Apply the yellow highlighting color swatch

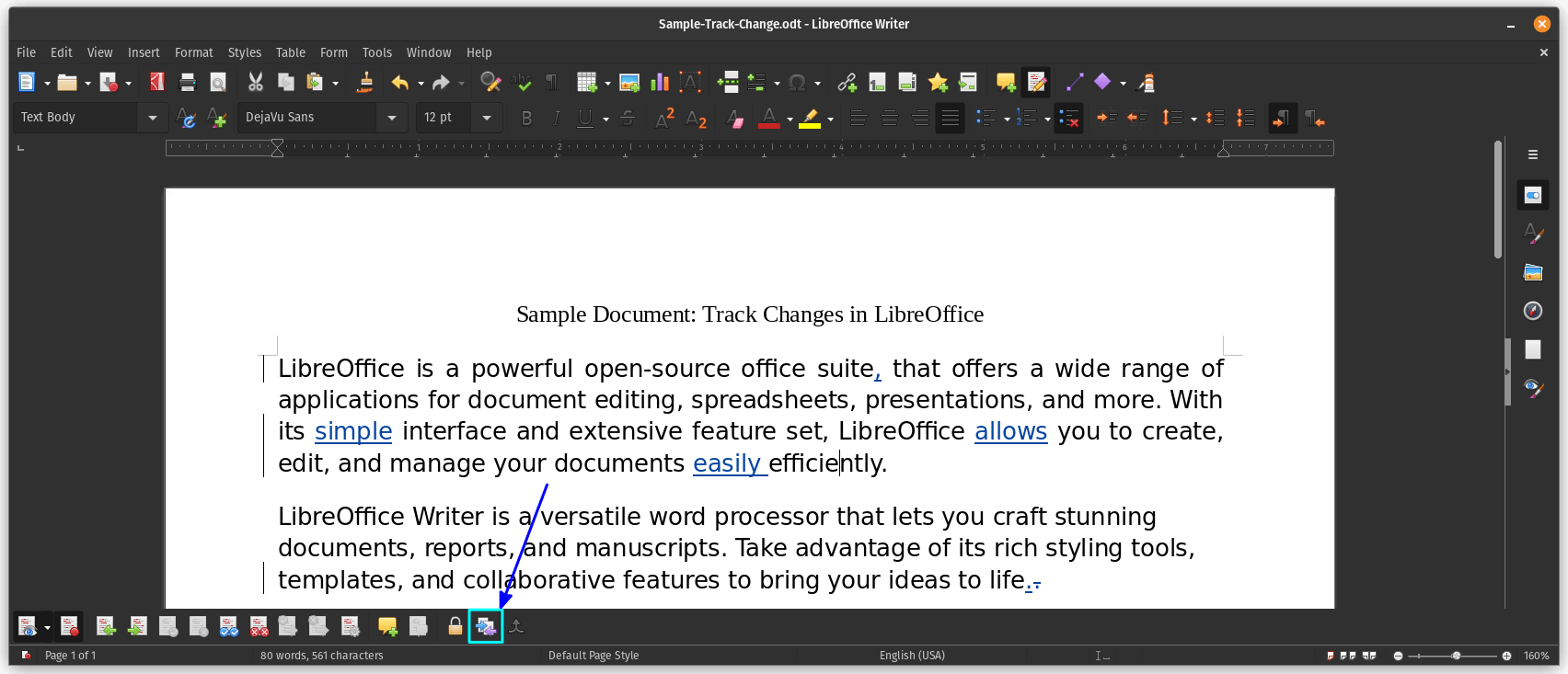click(810, 118)
